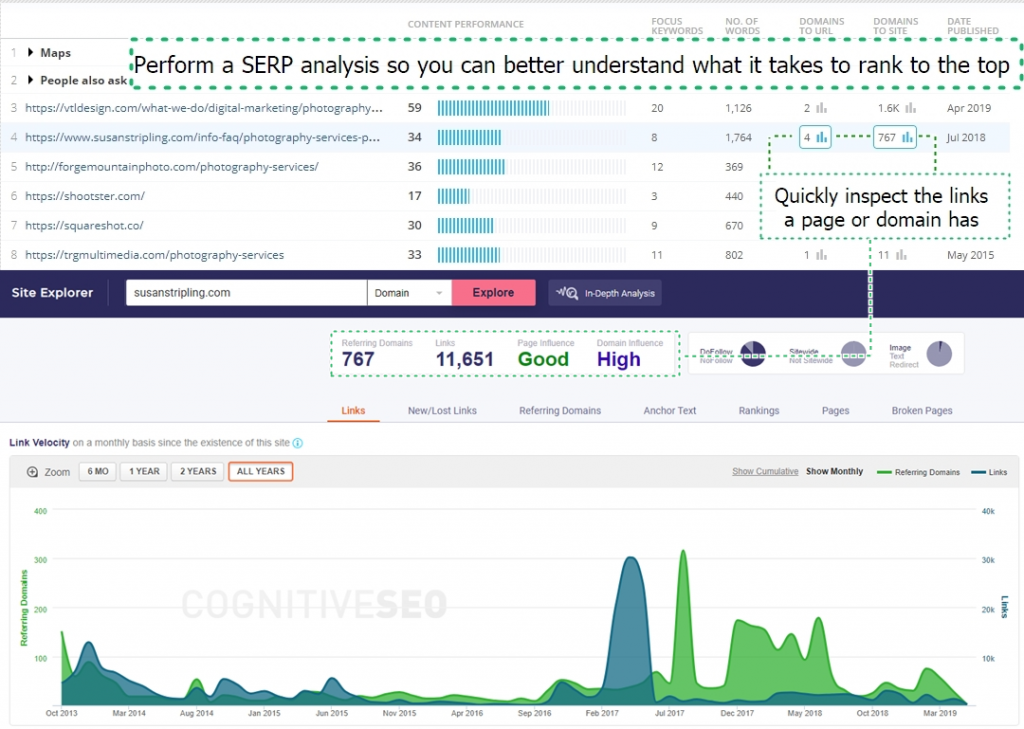Click the content performance bar for vtldesign.com

(532, 108)
